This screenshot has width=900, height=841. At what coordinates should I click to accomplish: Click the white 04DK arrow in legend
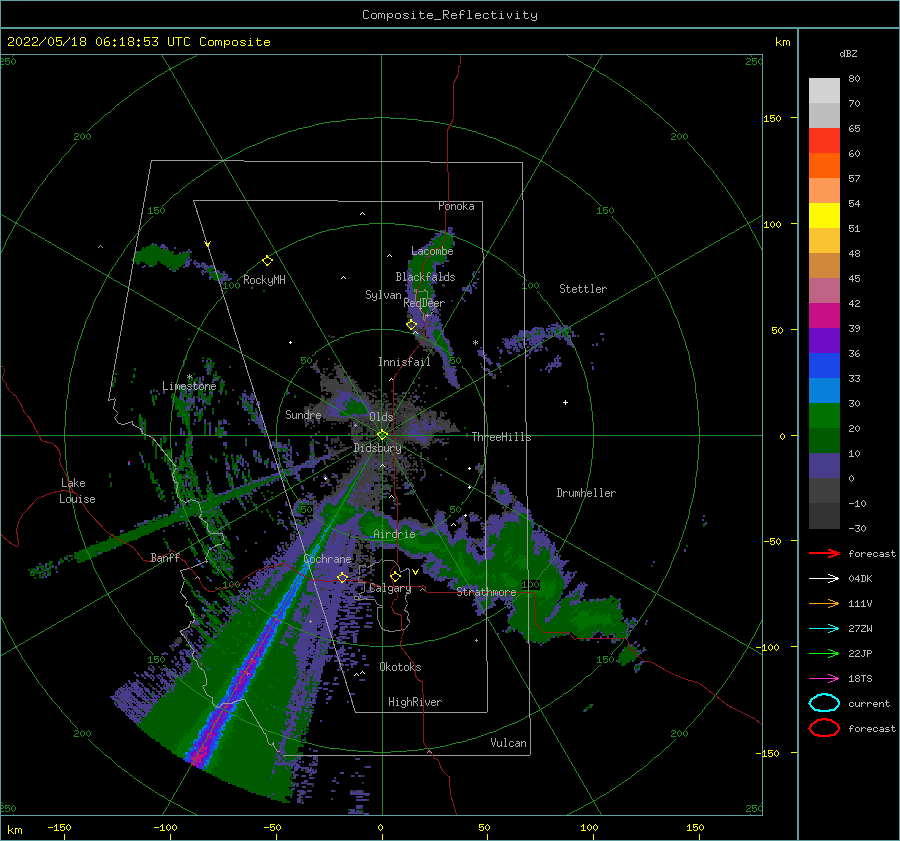tap(824, 579)
